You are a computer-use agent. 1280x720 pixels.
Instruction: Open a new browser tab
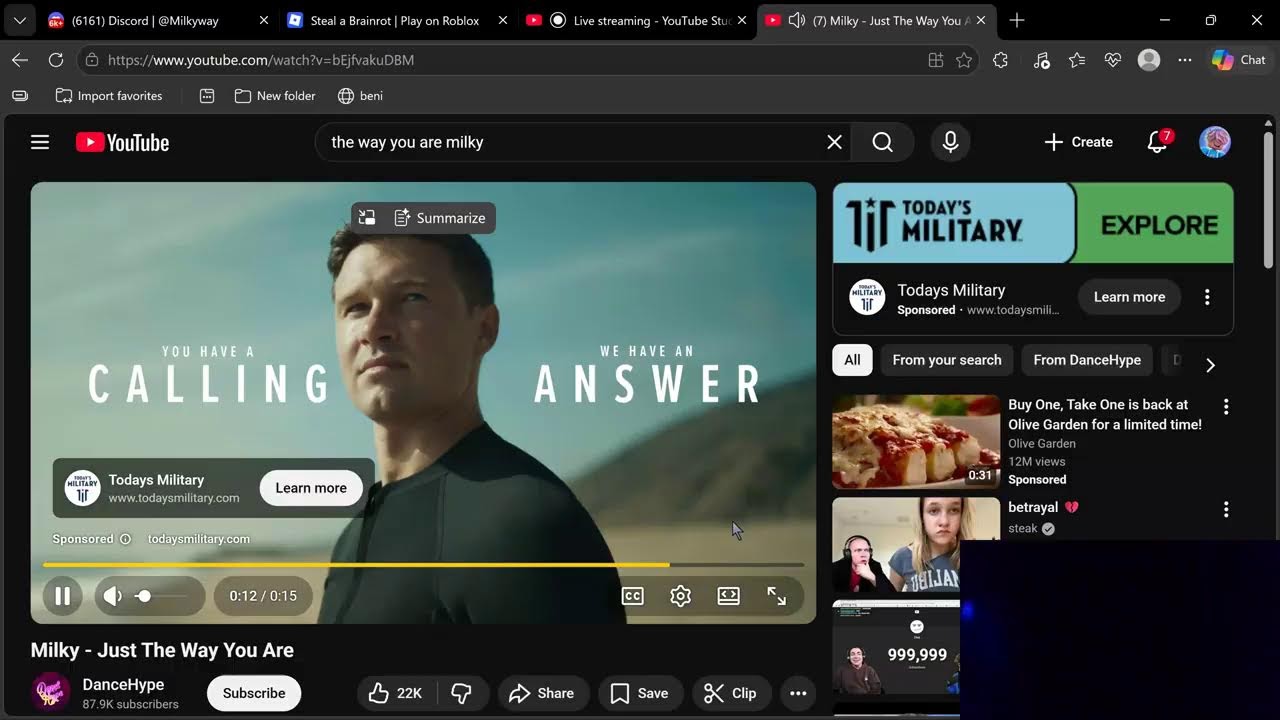tap(1017, 20)
